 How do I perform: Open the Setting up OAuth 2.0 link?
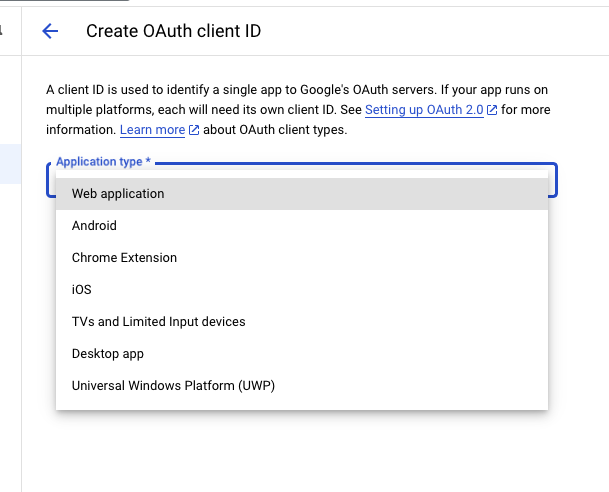coord(424,110)
